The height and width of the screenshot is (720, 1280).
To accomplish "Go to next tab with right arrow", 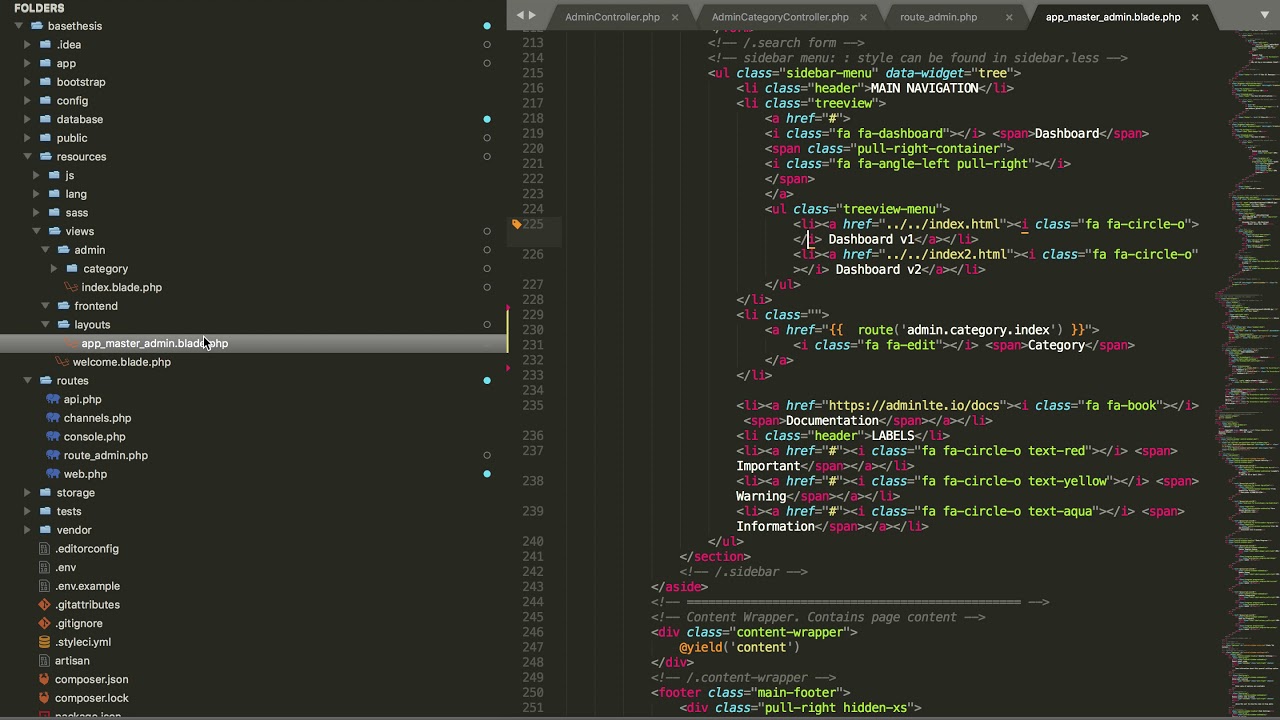I will click(x=532, y=15).
